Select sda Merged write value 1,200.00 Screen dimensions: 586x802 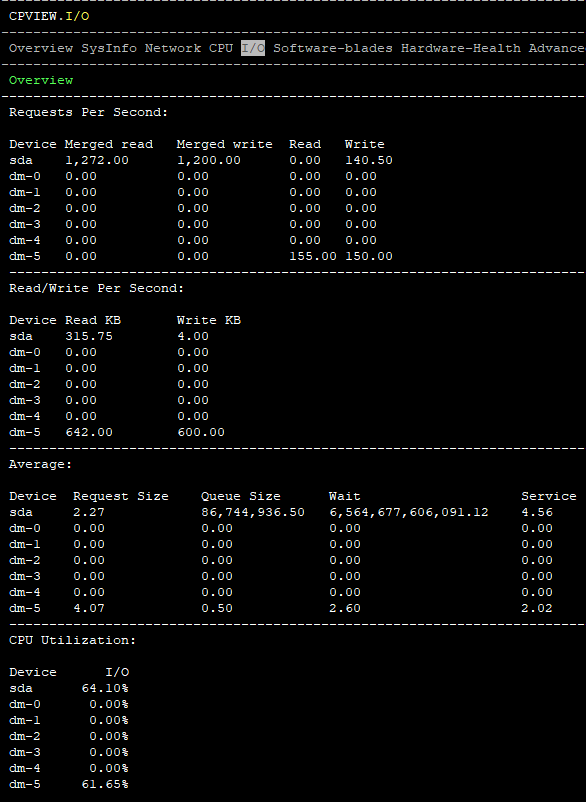209,160
